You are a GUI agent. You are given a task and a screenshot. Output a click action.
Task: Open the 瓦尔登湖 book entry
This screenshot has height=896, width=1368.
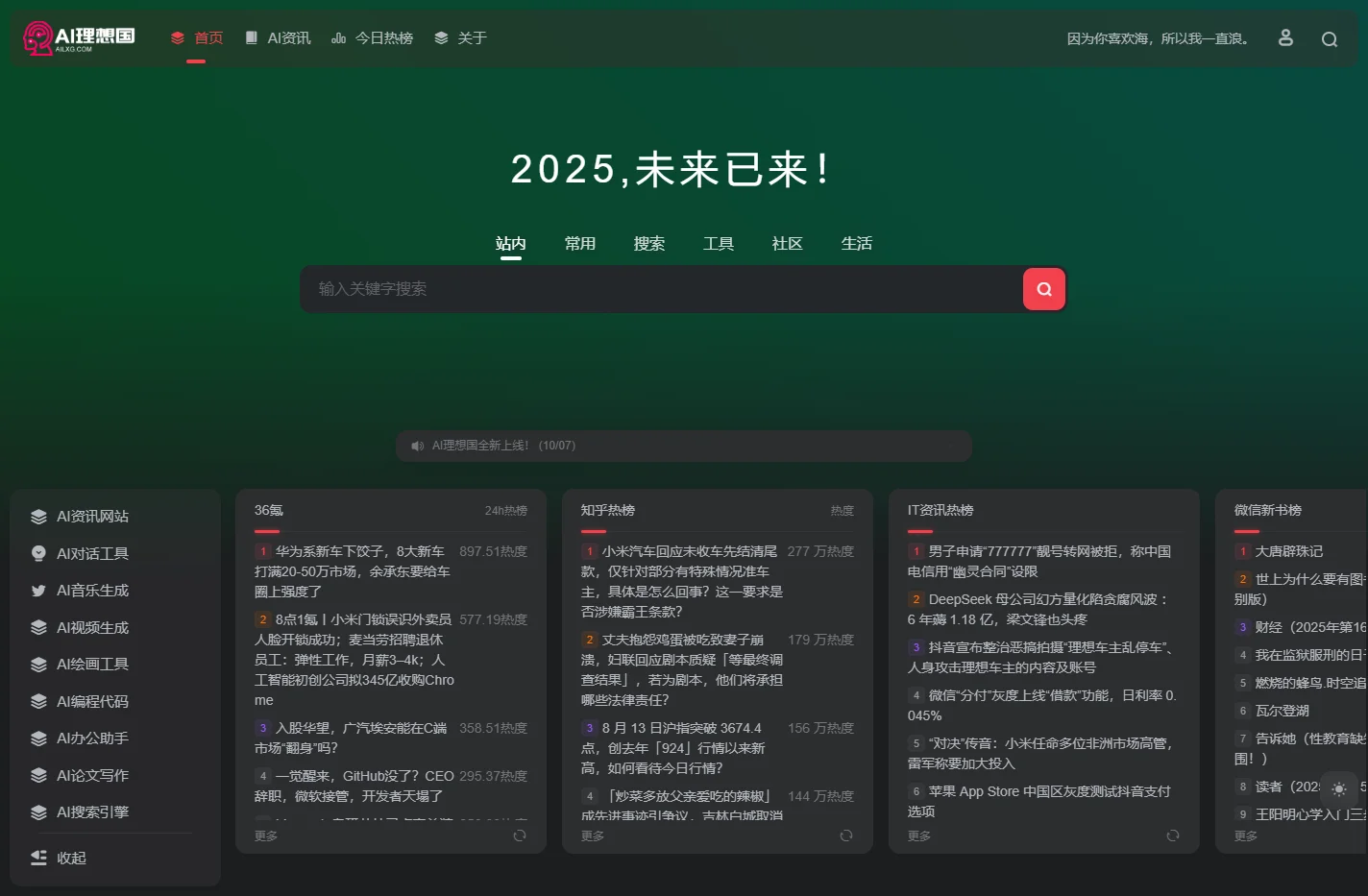tap(1282, 711)
